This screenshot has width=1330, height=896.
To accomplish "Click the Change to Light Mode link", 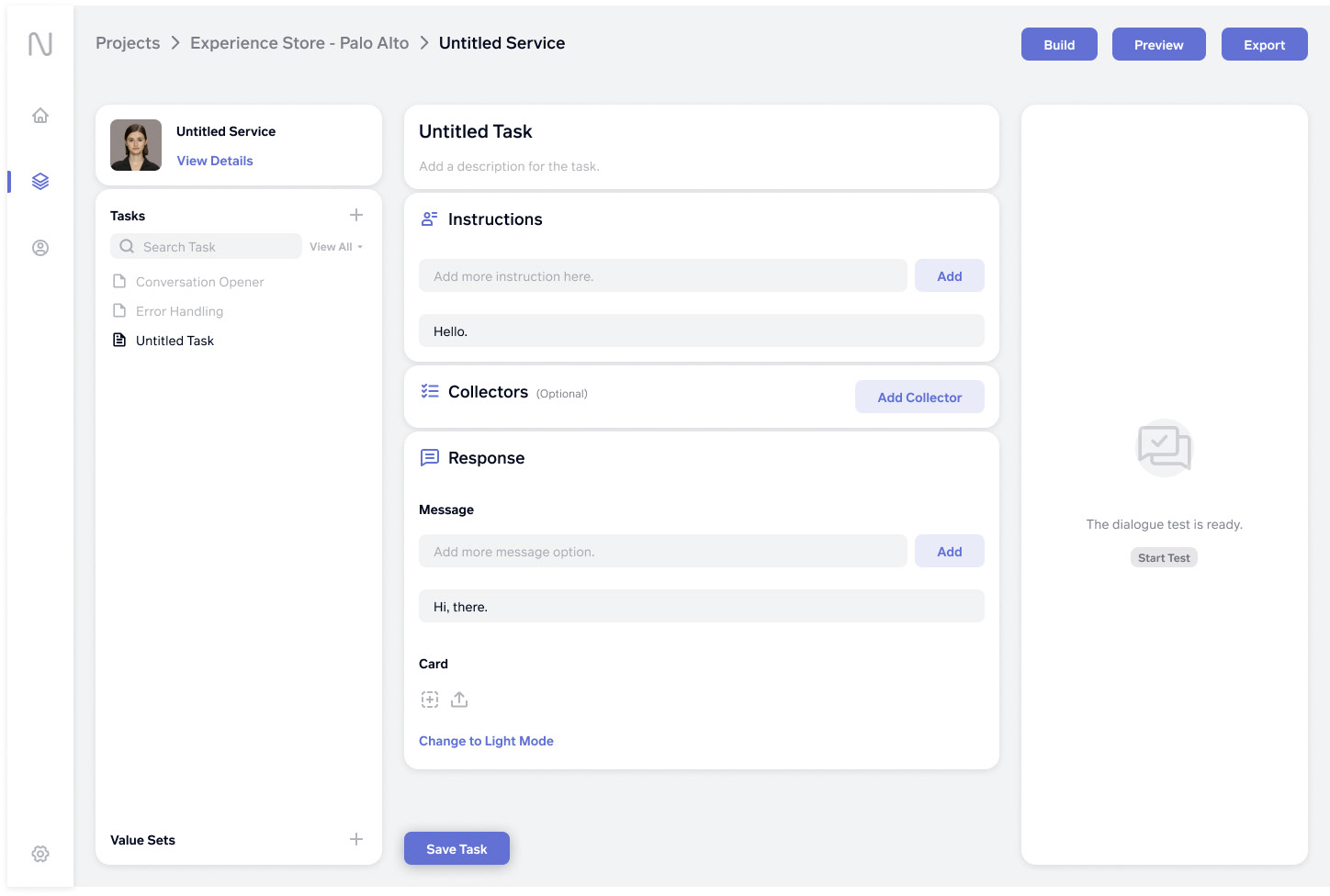I will pos(486,741).
